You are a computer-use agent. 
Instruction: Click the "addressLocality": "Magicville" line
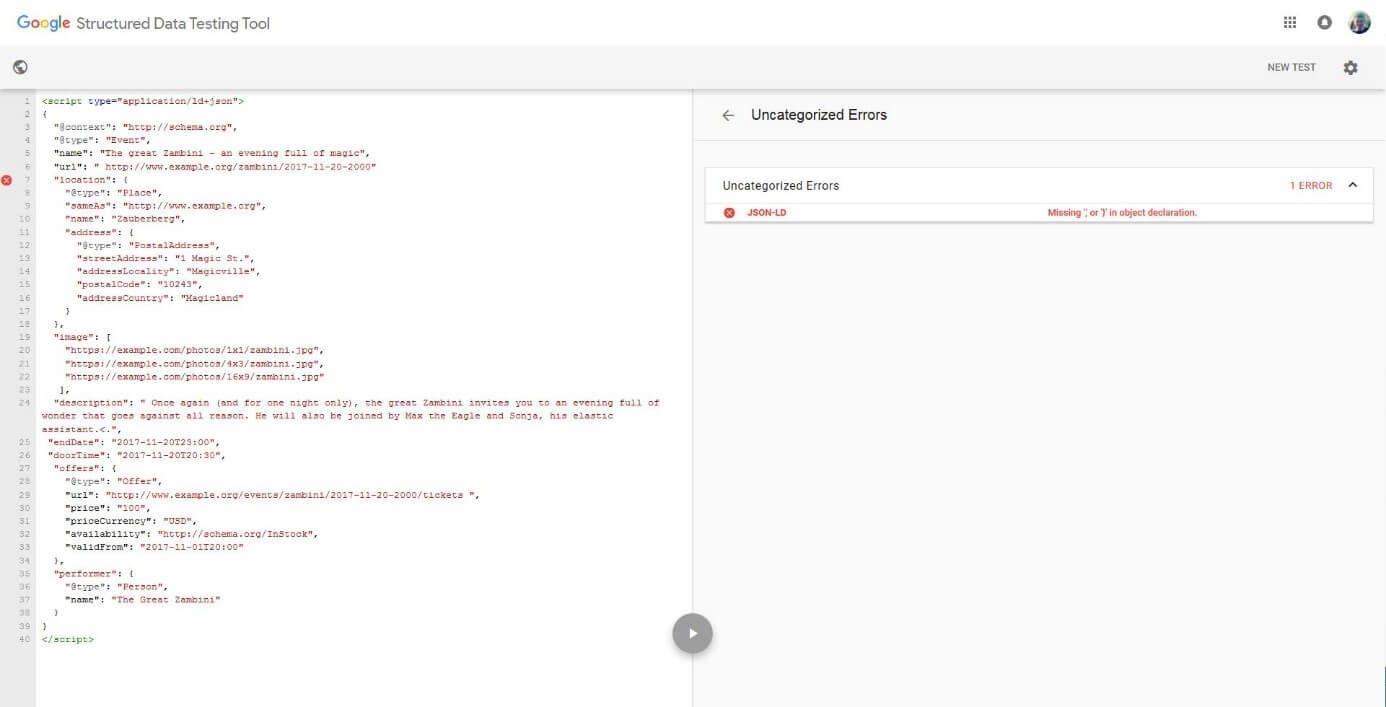[168, 271]
